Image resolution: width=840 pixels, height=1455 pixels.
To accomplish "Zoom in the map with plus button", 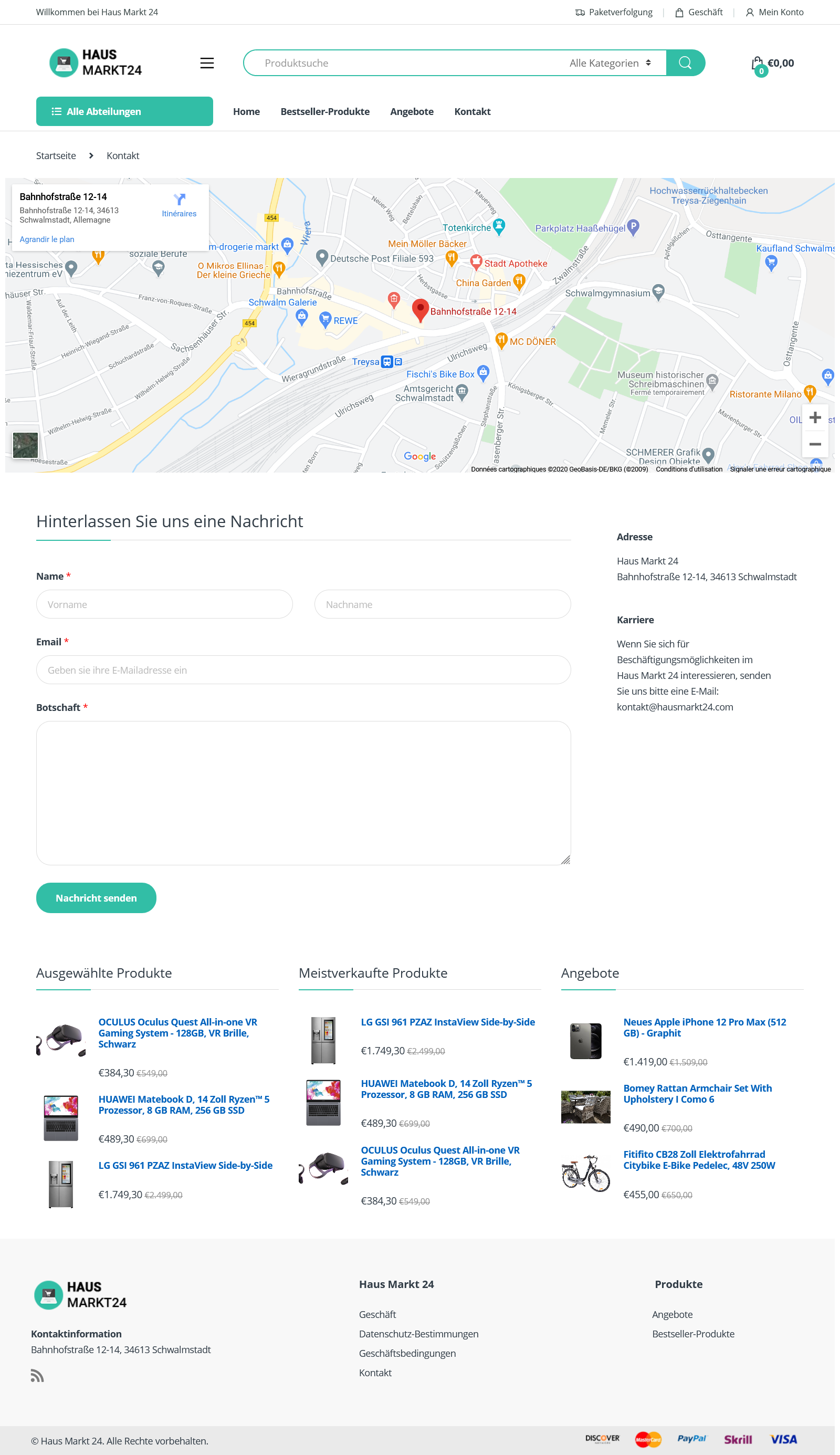I will point(815,417).
